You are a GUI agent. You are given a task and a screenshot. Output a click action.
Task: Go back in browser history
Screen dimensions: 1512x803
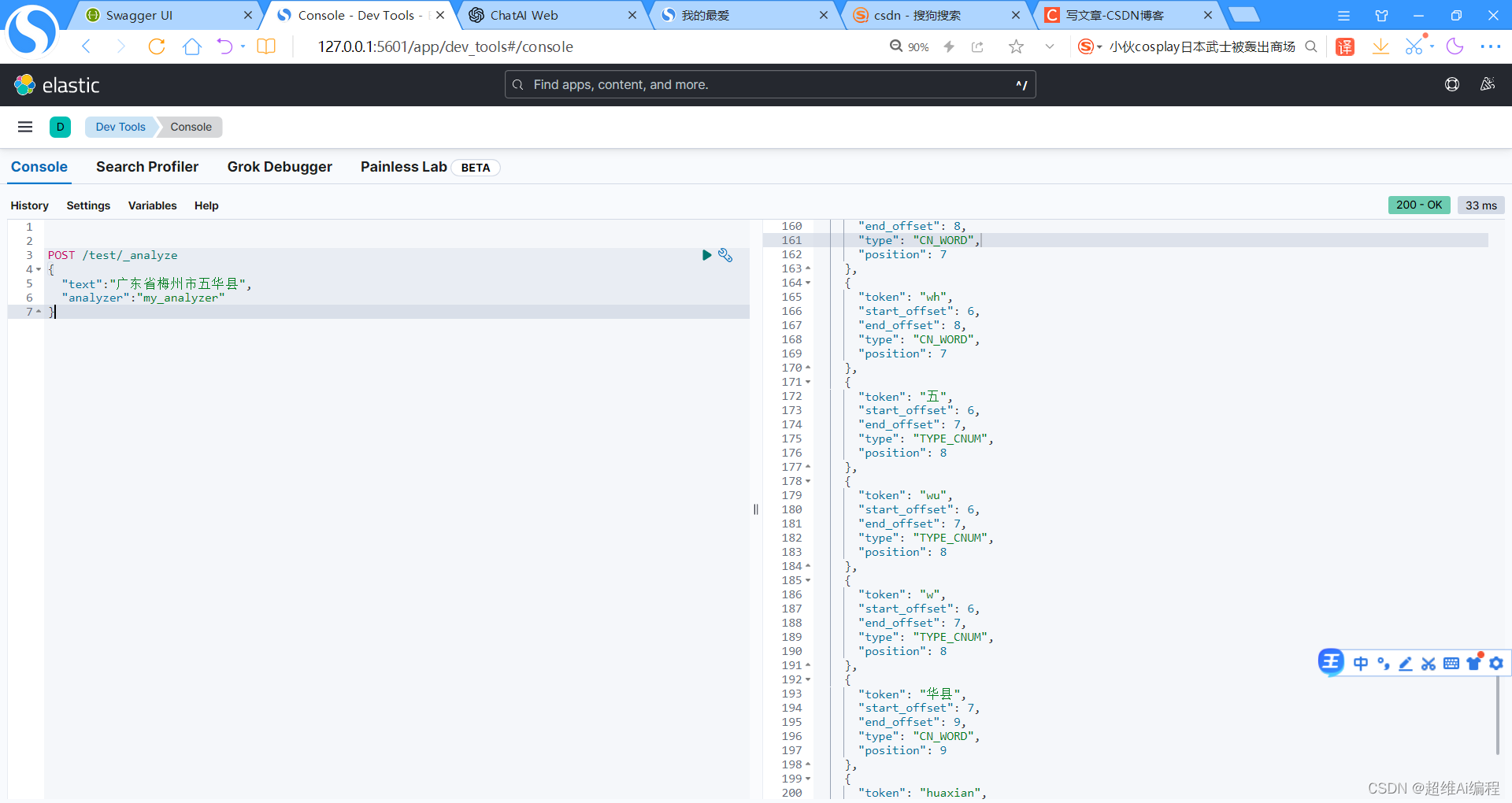pos(87,46)
